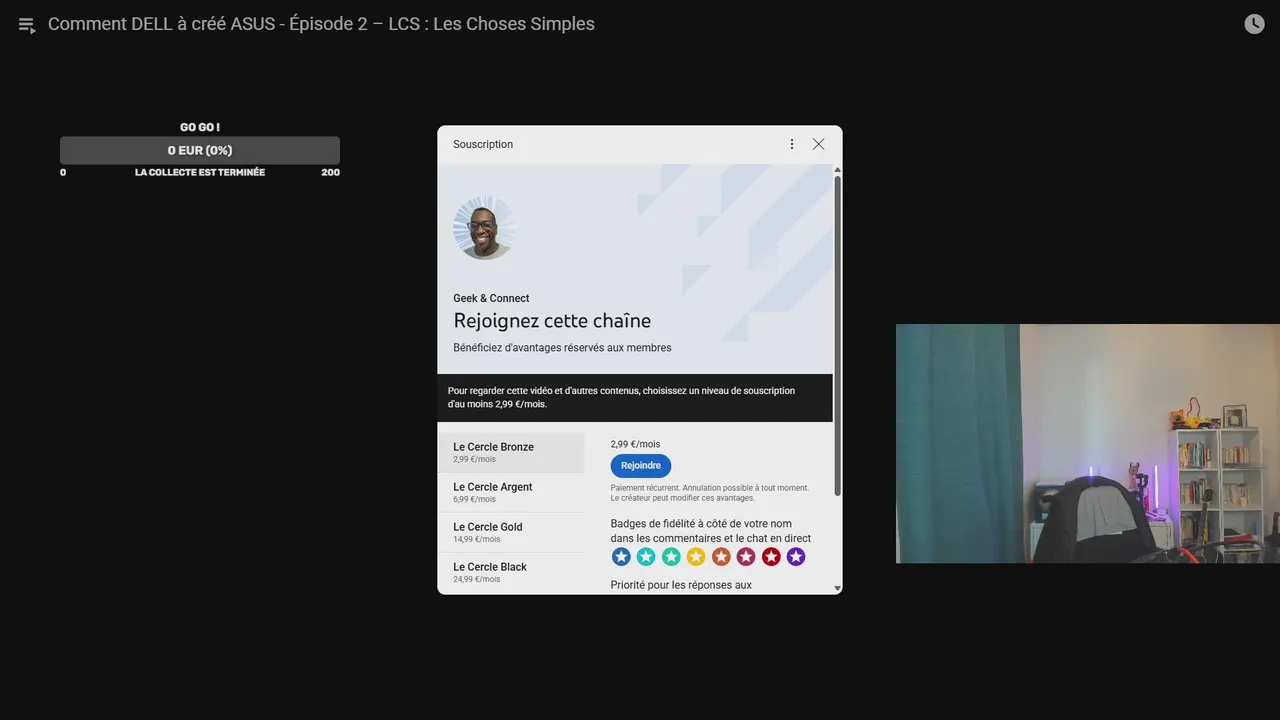
Task: Click the dialog vertical scrollbar thumb
Action: tap(838, 335)
